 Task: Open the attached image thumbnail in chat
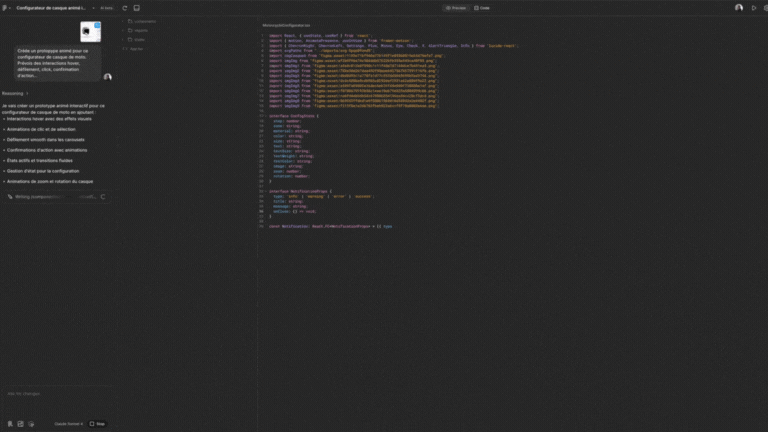tap(90, 32)
